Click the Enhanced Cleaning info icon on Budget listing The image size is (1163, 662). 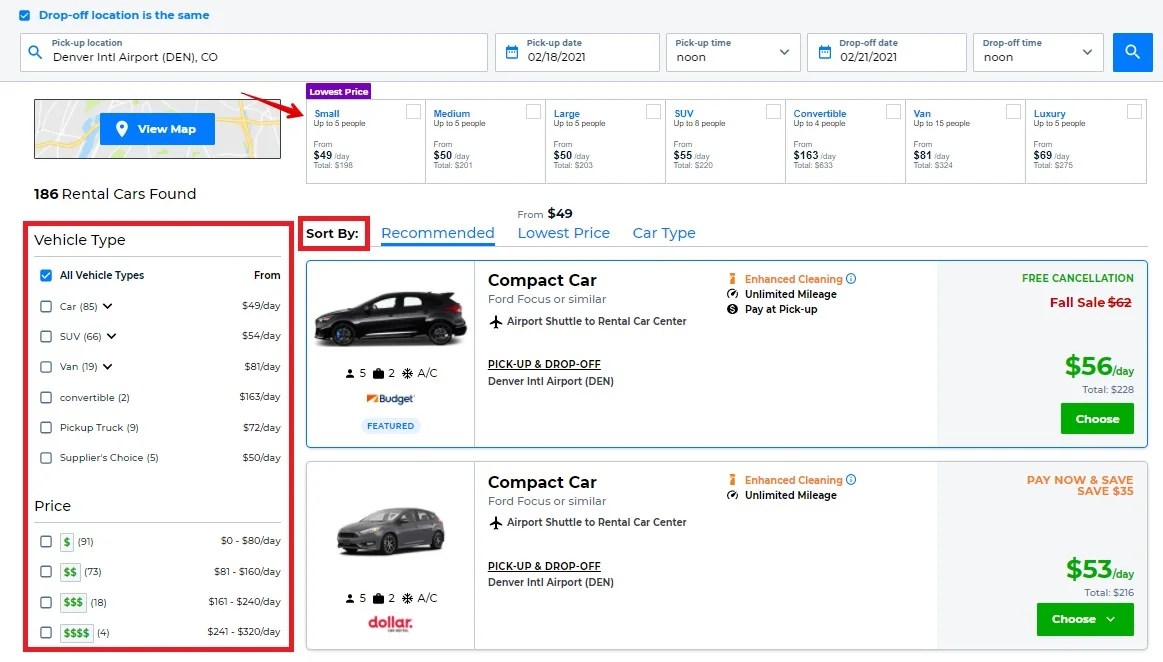(x=851, y=279)
